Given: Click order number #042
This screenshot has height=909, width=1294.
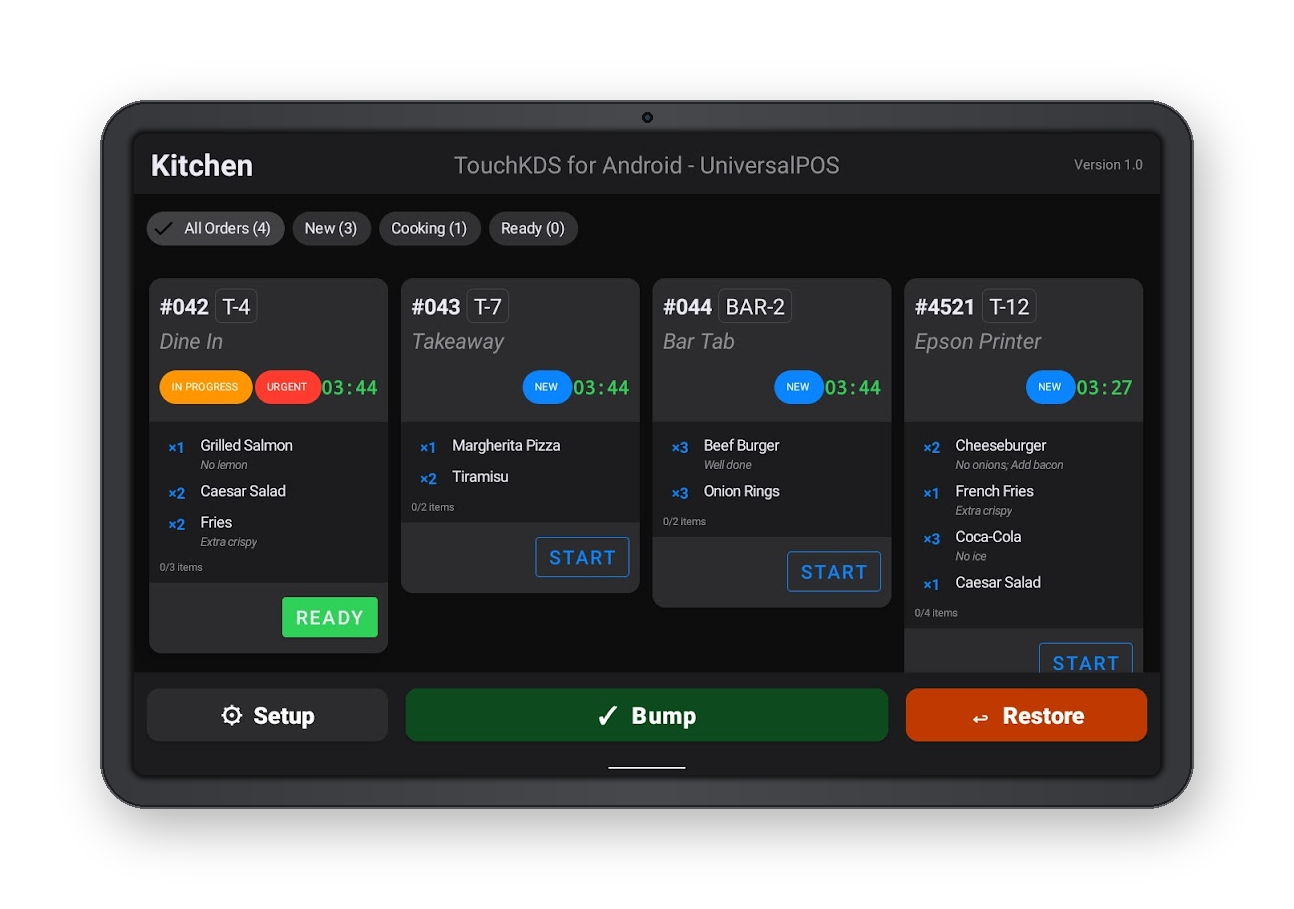Looking at the screenshot, I should [x=184, y=307].
